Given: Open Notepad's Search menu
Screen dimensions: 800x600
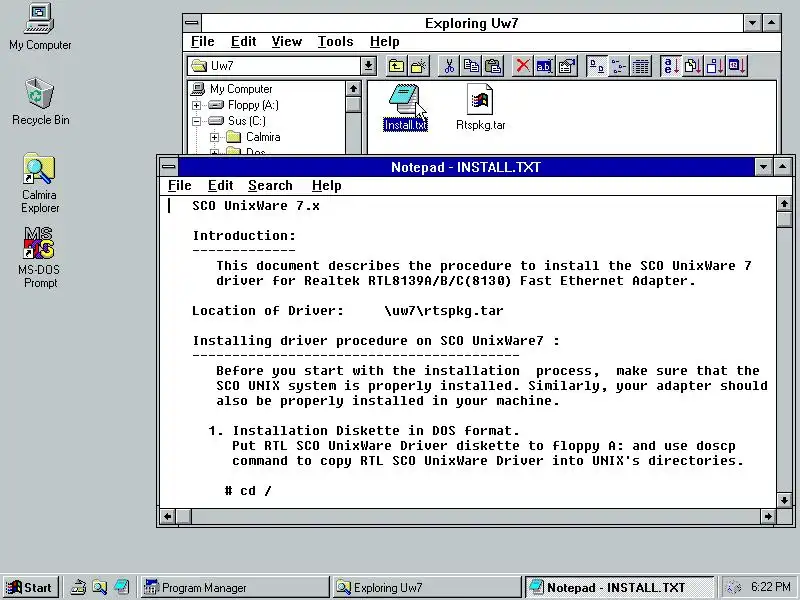Looking at the screenshot, I should (x=270, y=186).
